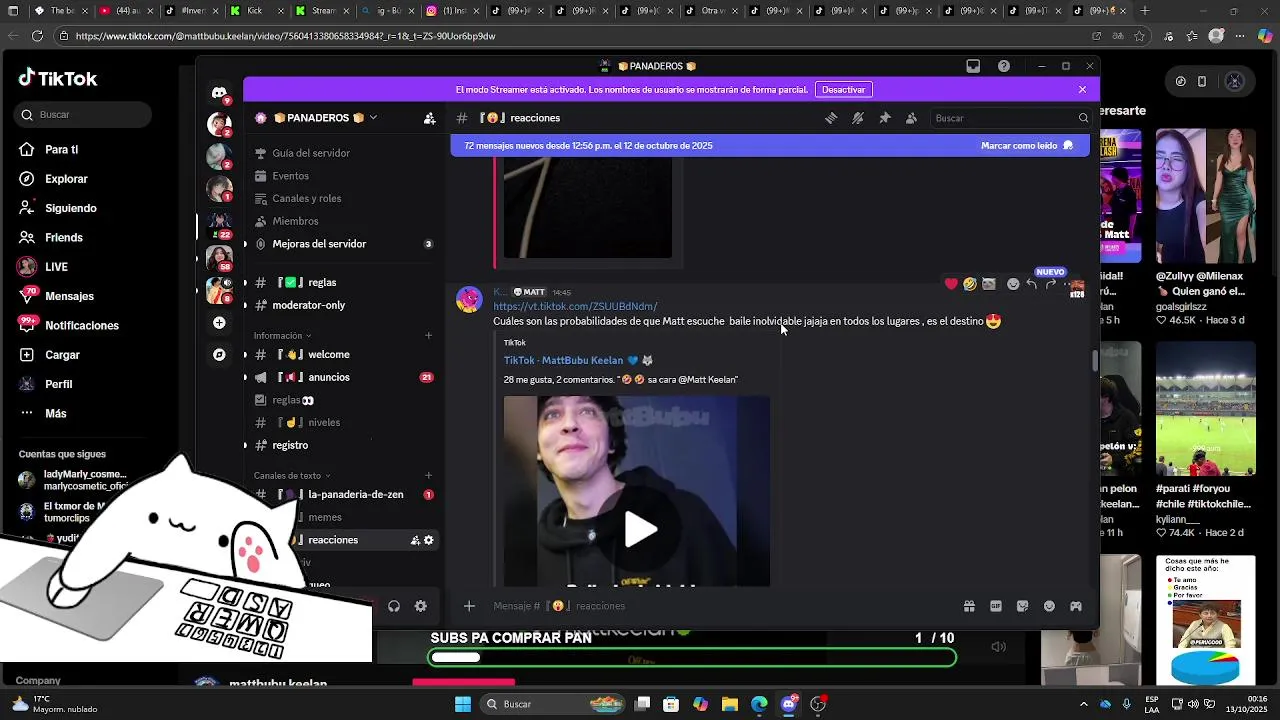Add channel to Información category
The width and height of the screenshot is (1280, 720).
[429, 336]
